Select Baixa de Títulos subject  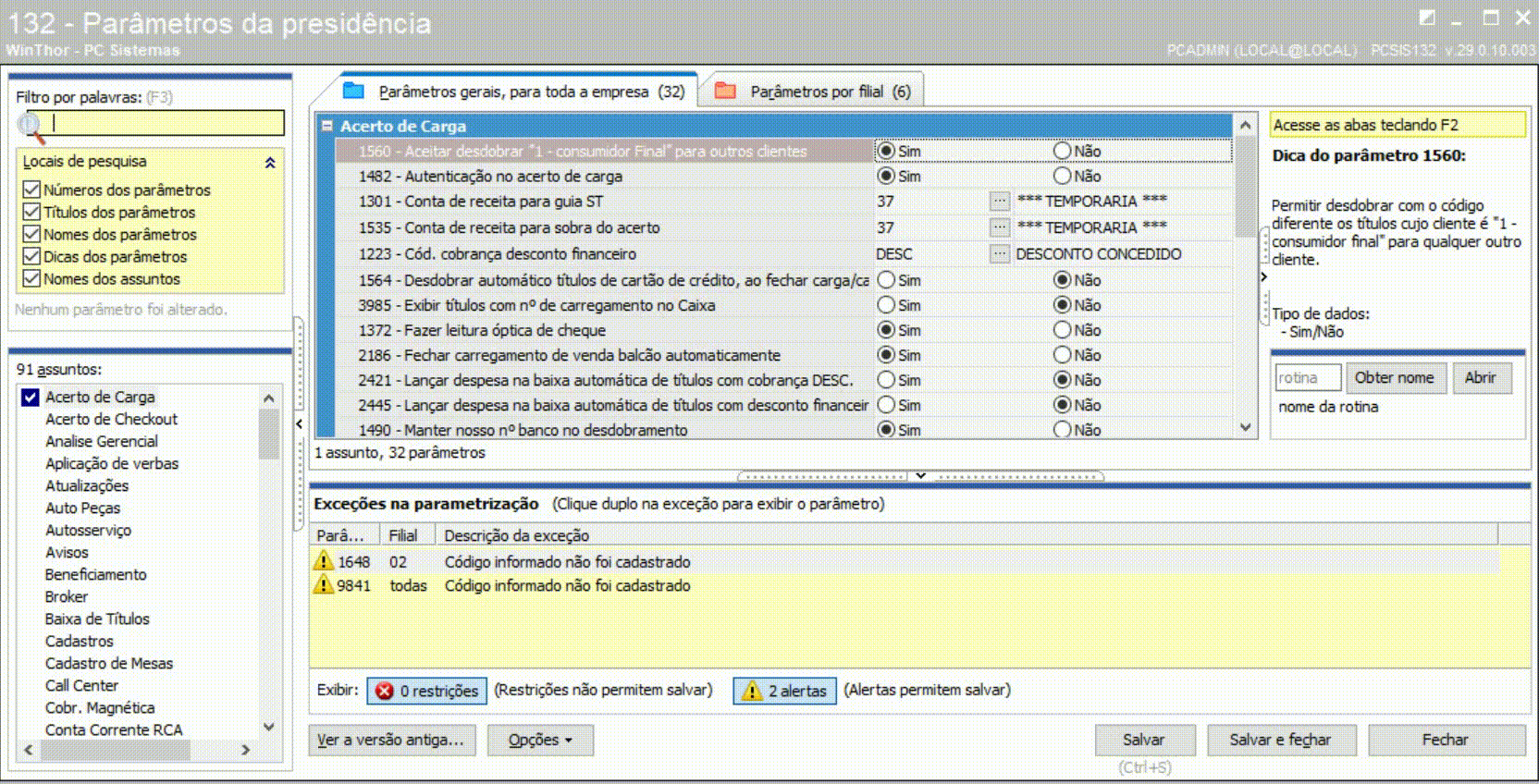click(97, 619)
